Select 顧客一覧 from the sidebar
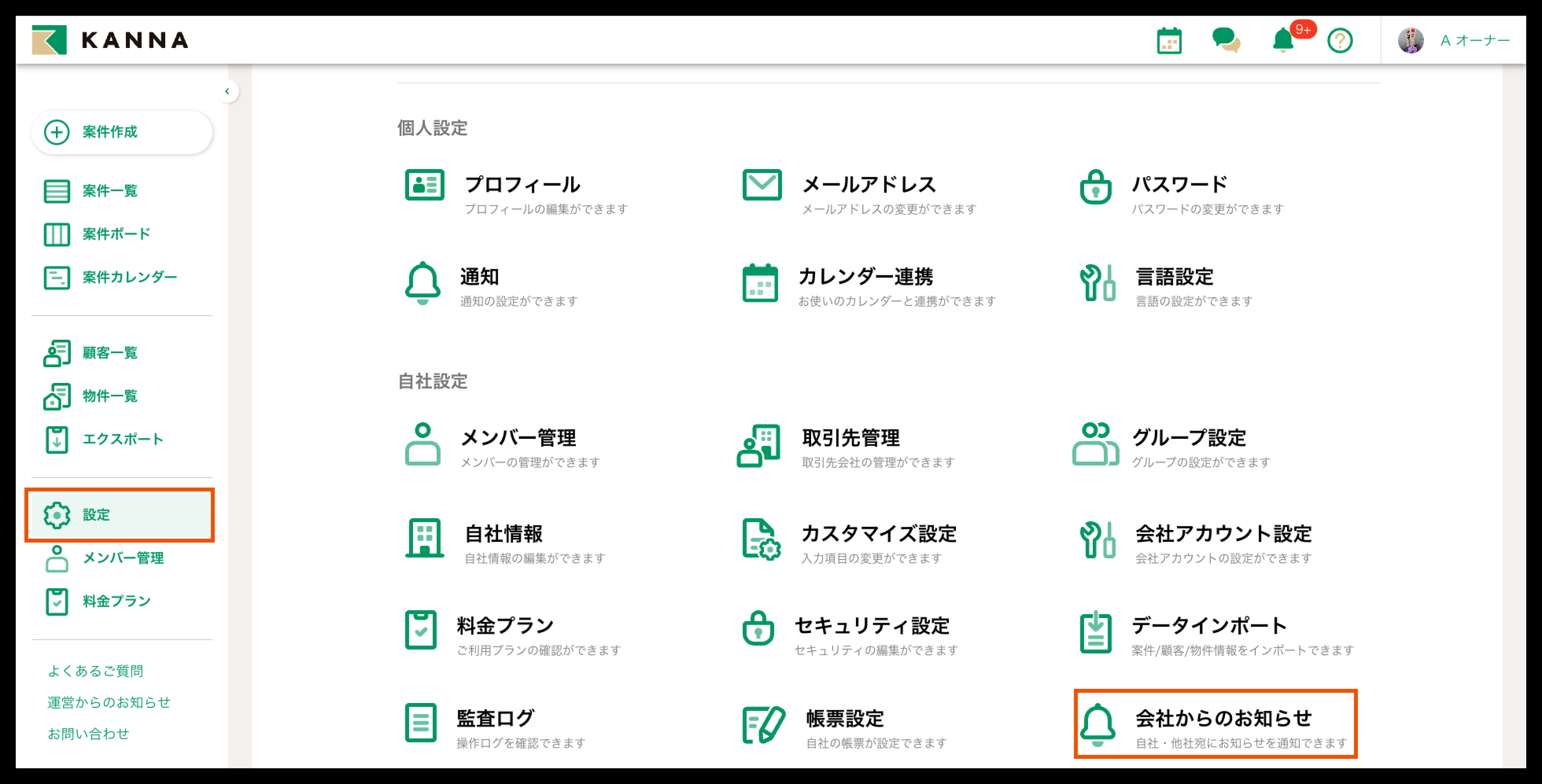 (108, 353)
